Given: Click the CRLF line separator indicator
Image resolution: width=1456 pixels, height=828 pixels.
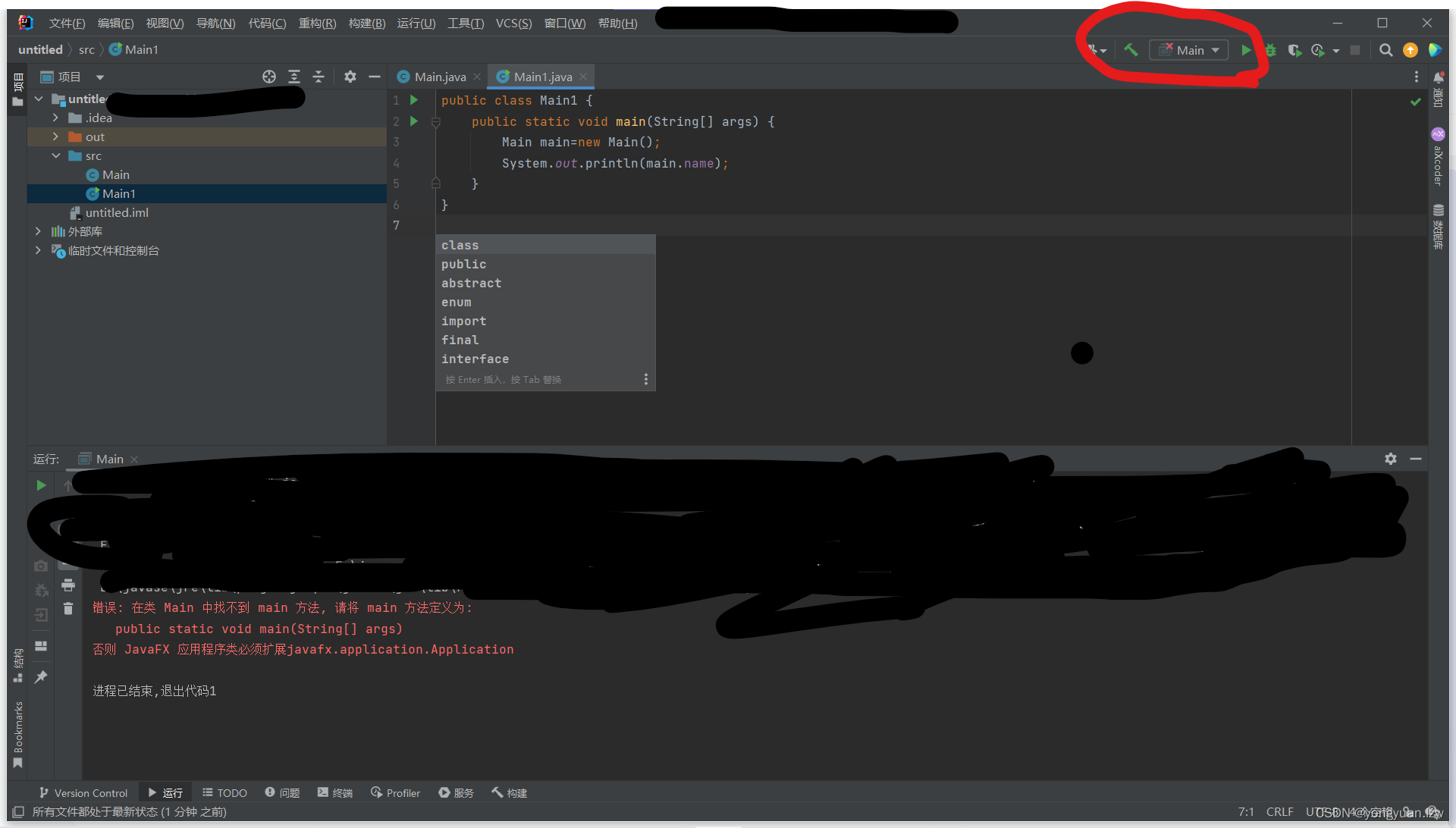Looking at the screenshot, I should coord(1279,811).
